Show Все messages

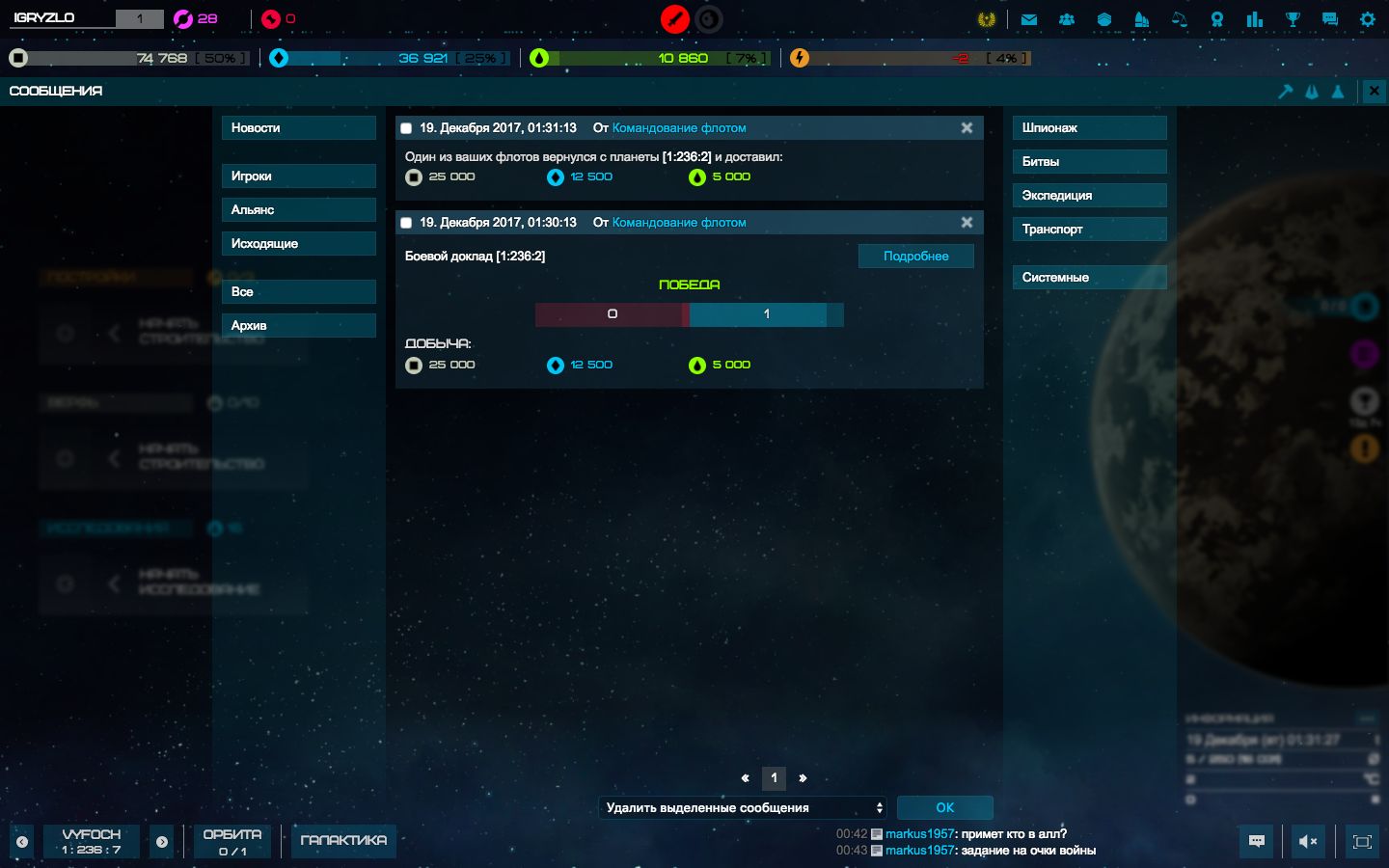(299, 292)
